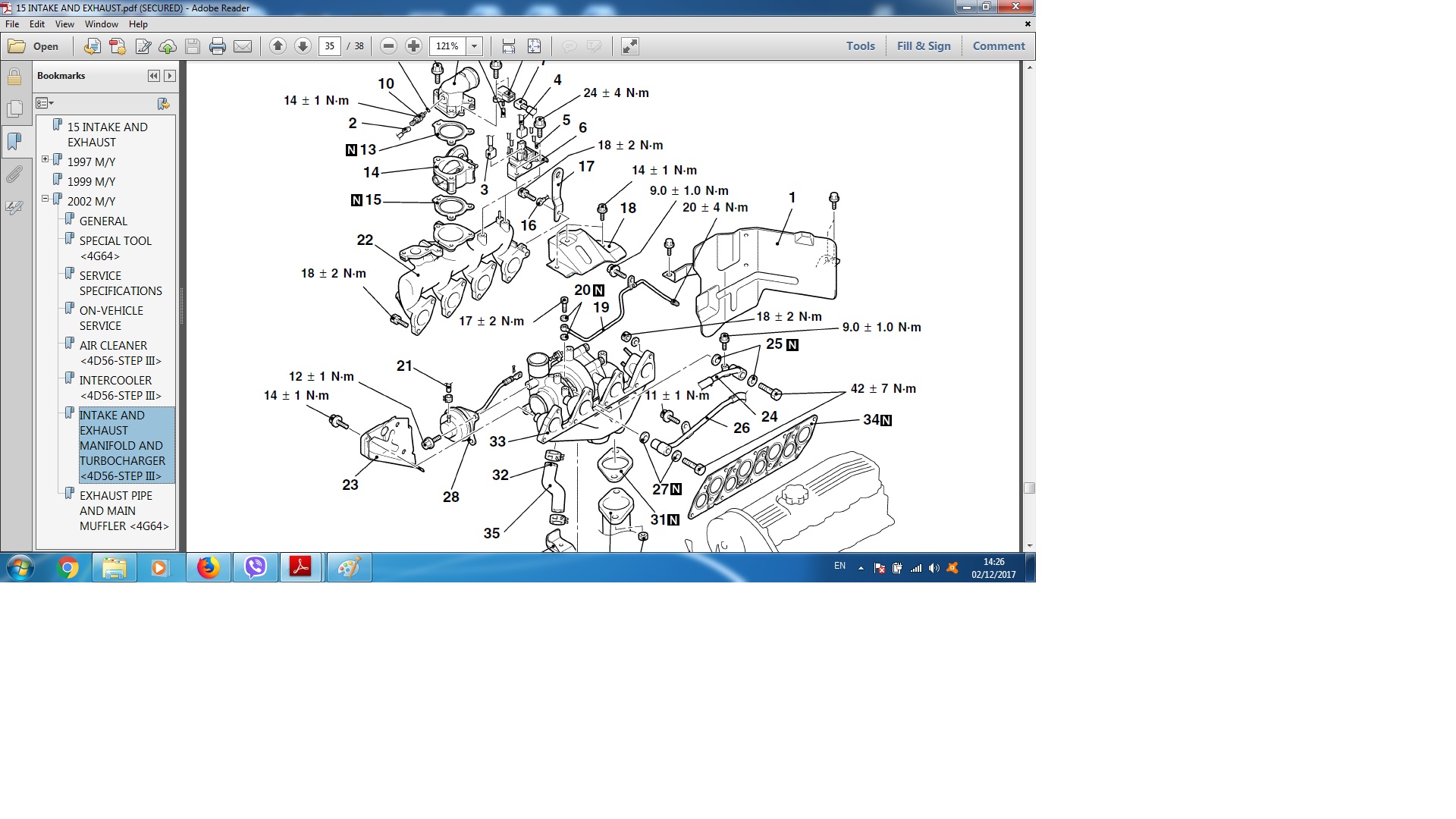Image resolution: width=1456 pixels, height=819 pixels.
Task: Click the page number input field
Action: pos(329,46)
